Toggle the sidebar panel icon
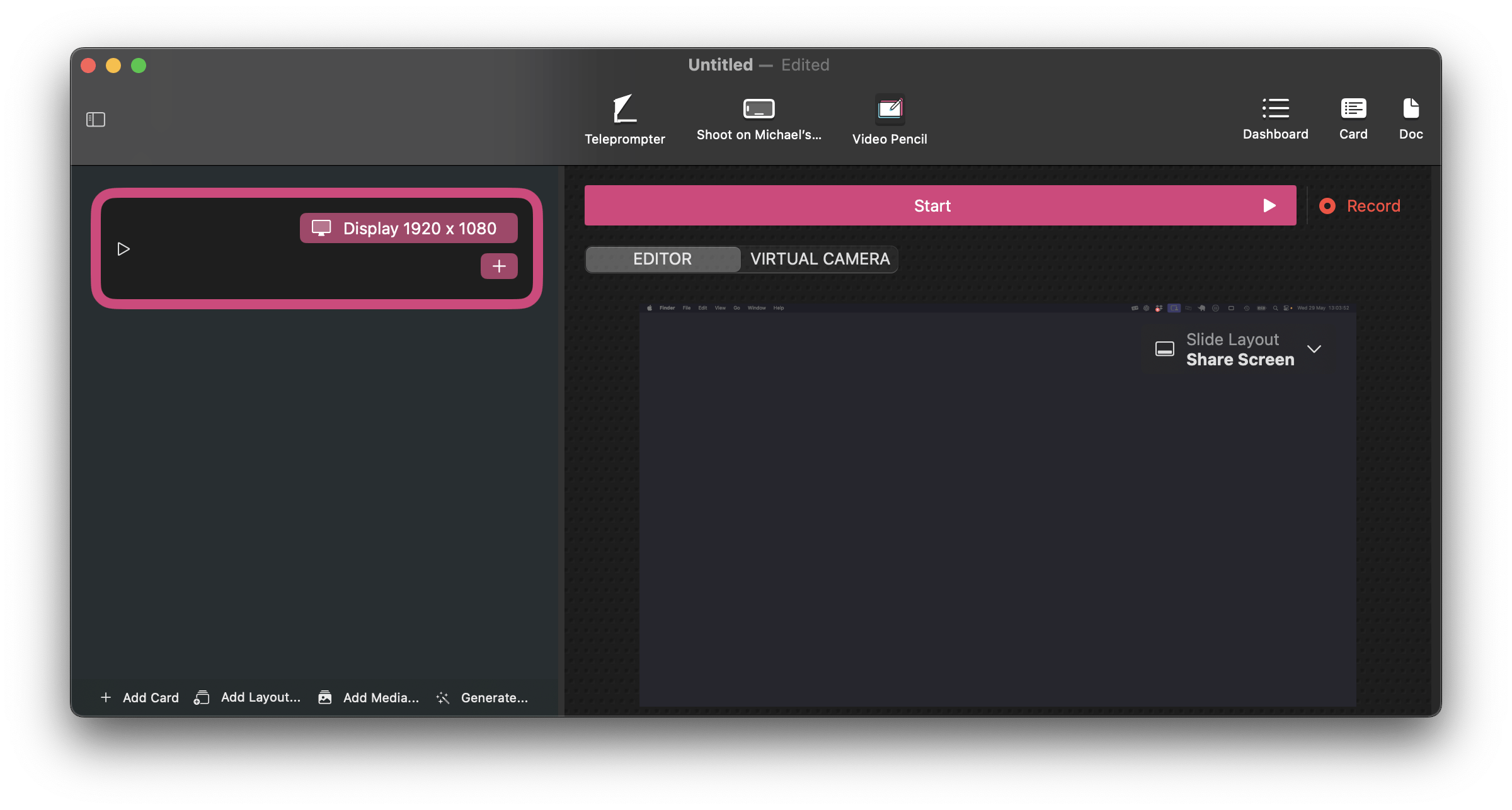1512x810 pixels. click(x=96, y=119)
